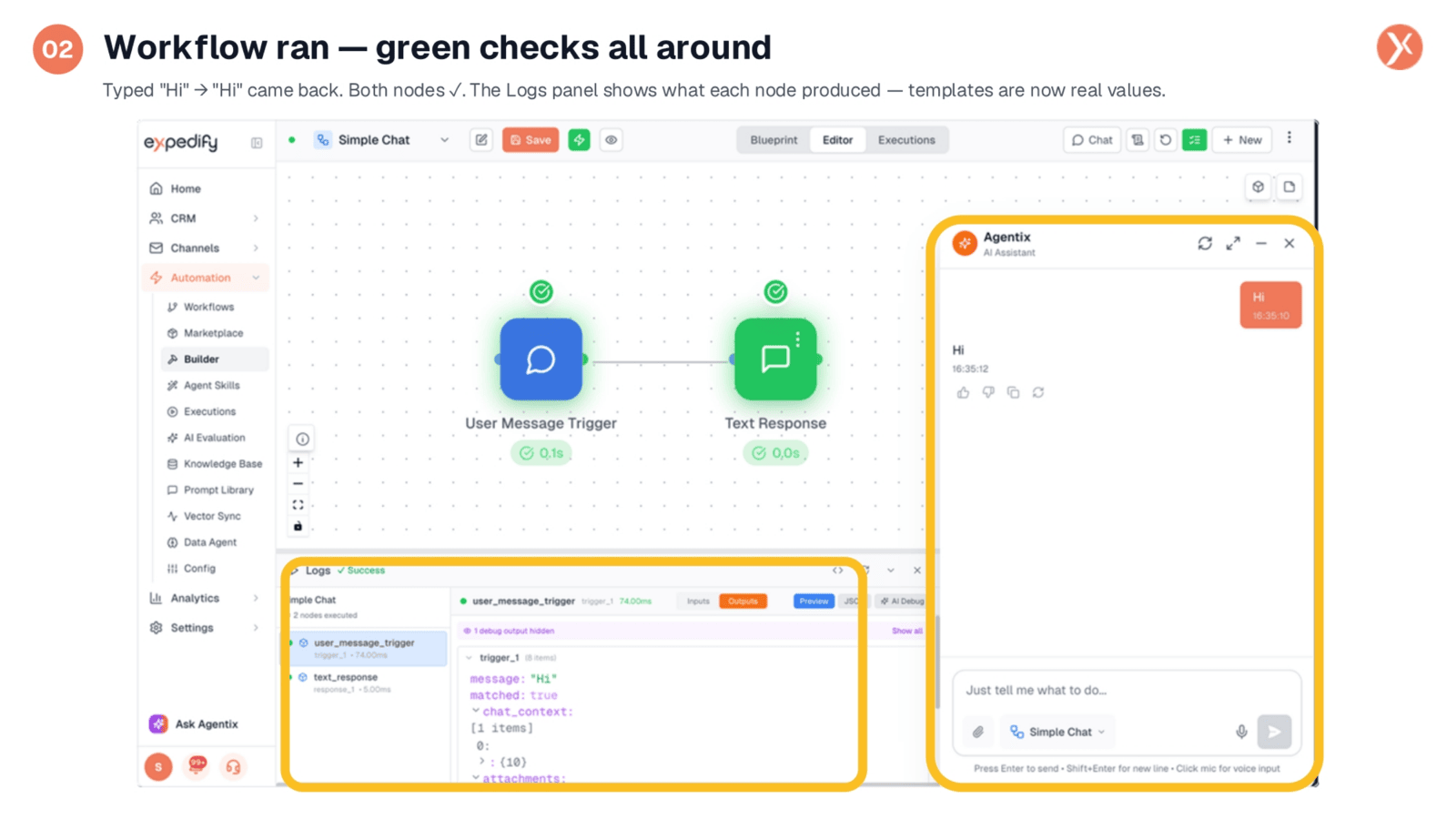Click the cube icon on canvas corner
The width and height of the screenshot is (1456, 819).
pyautogui.click(x=1258, y=187)
